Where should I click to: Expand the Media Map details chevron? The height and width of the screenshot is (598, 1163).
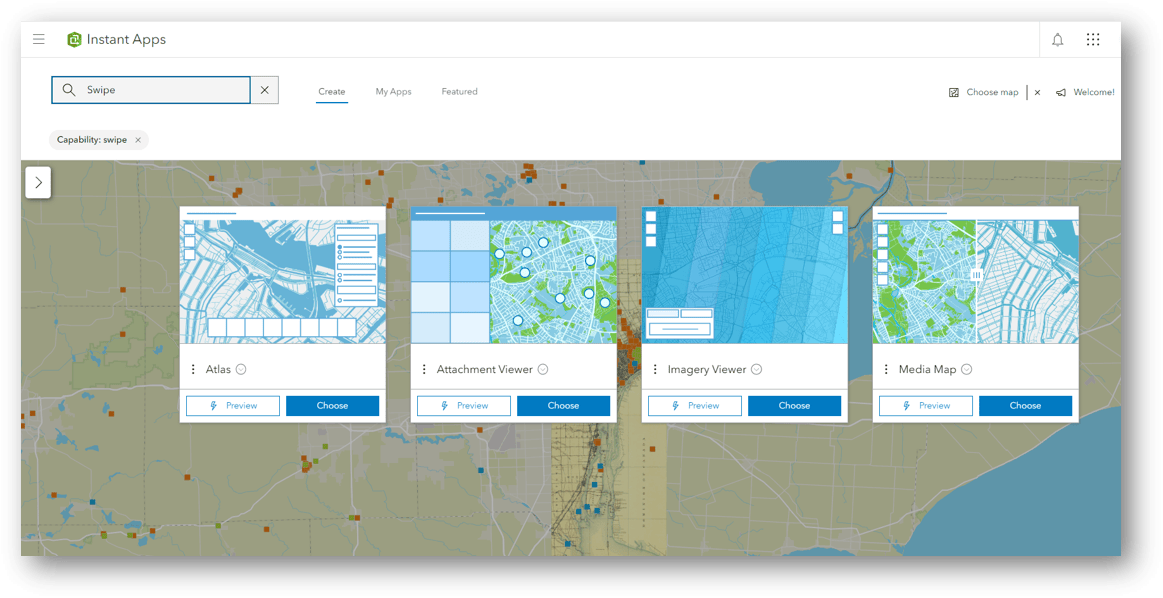(966, 369)
